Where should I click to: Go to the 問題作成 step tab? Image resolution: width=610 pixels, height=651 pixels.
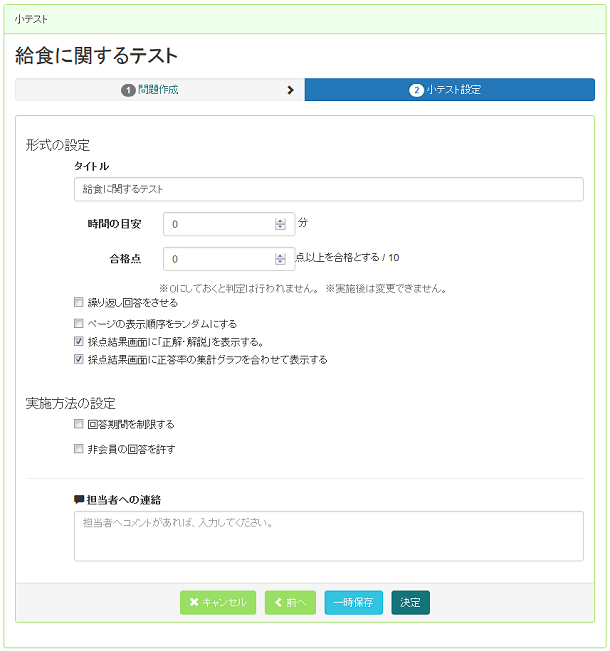pos(160,90)
